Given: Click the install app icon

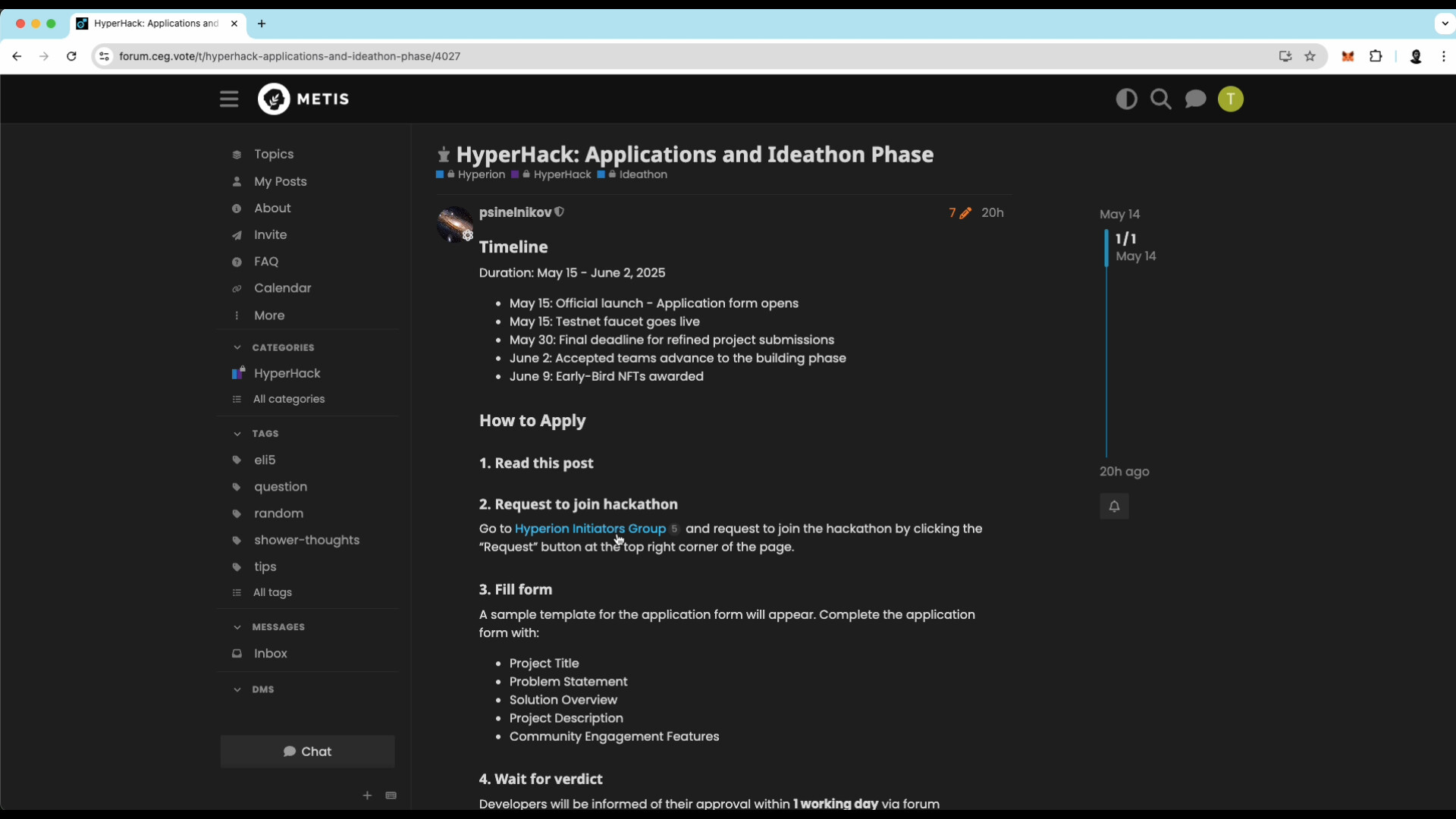Looking at the screenshot, I should [x=1285, y=56].
